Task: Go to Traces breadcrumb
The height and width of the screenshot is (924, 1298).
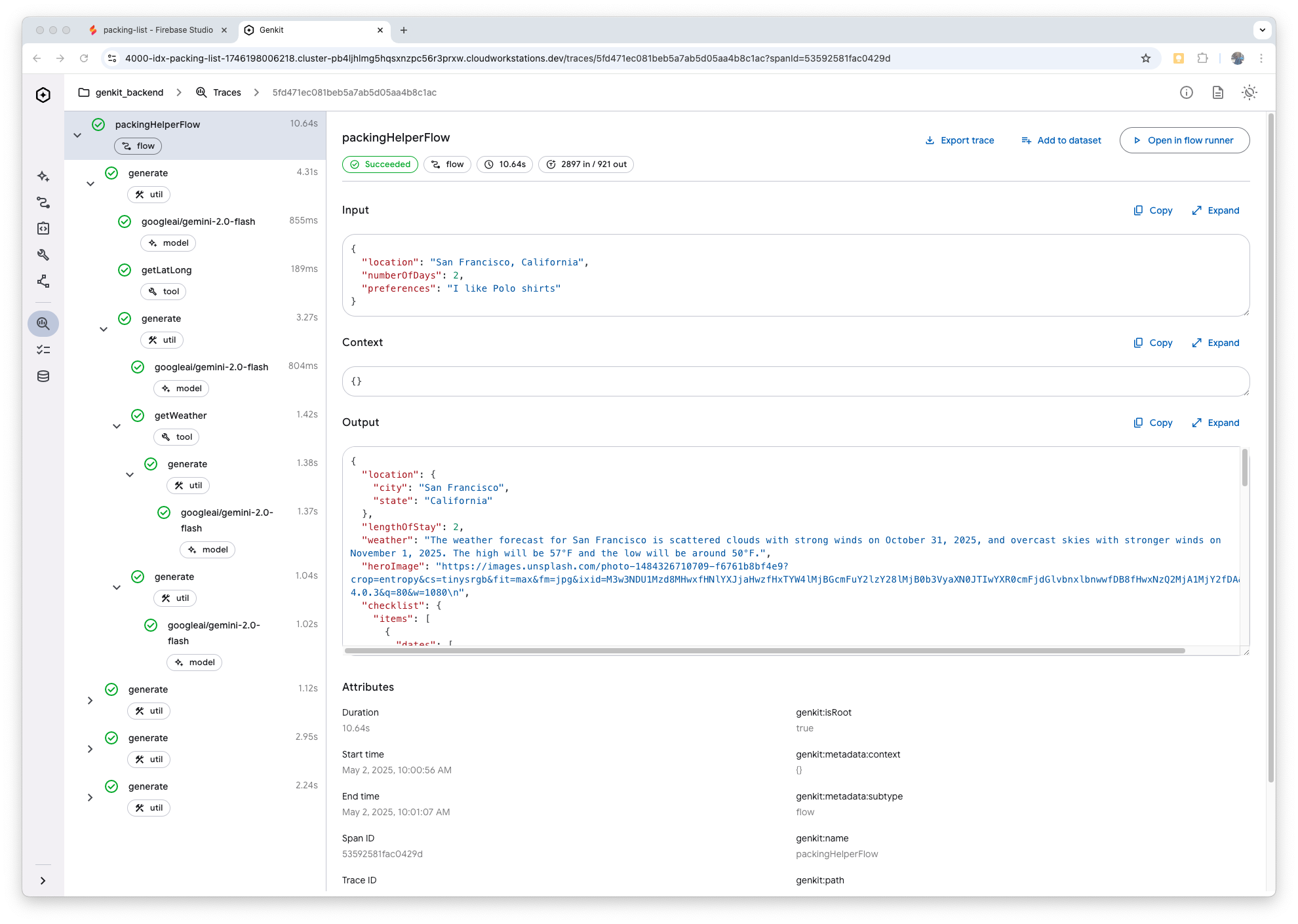Action: pos(219,92)
